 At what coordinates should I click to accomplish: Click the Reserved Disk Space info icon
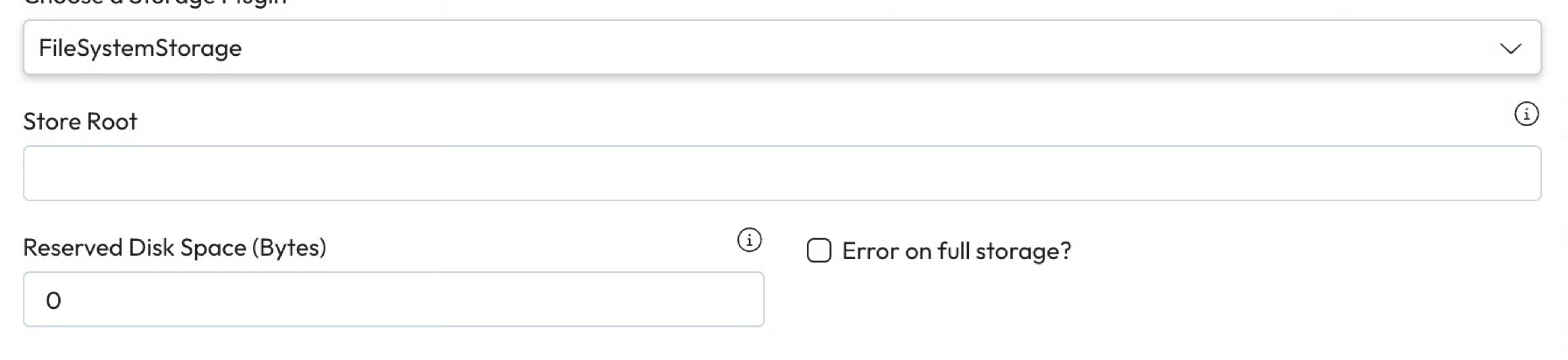(x=749, y=240)
